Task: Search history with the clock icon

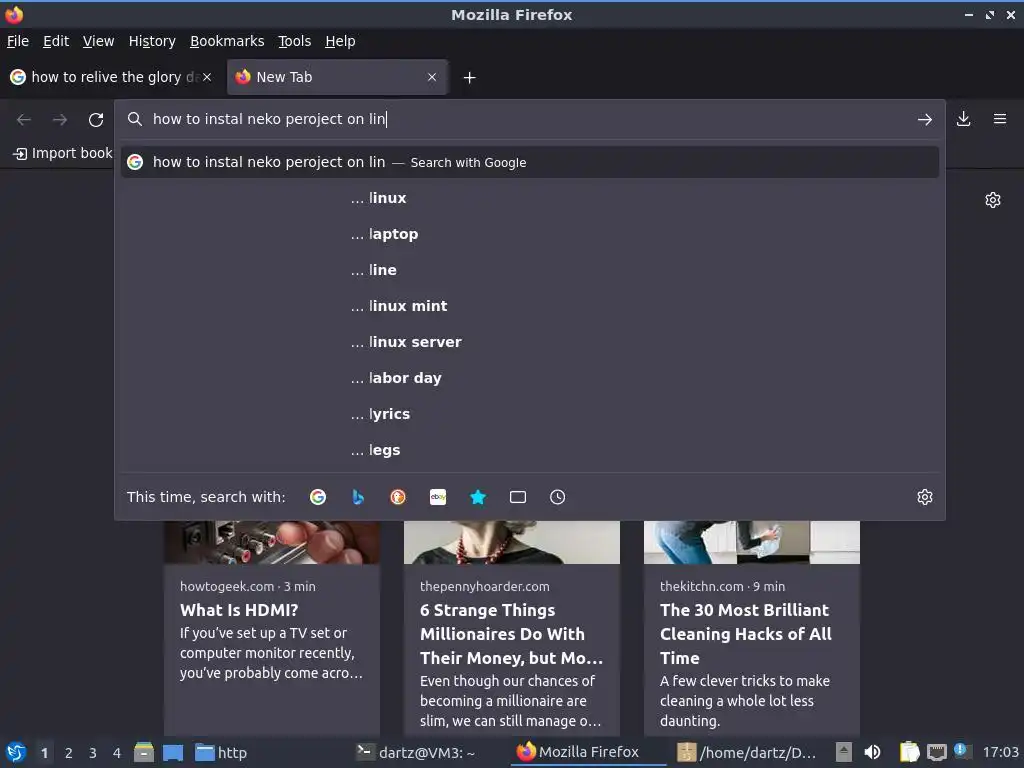Action: click(558, 497)
